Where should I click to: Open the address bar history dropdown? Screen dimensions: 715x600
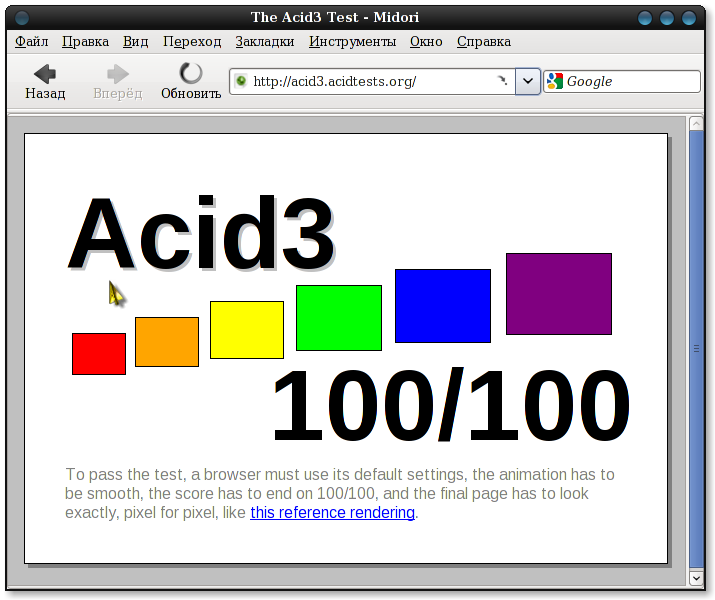pos(528,82)
